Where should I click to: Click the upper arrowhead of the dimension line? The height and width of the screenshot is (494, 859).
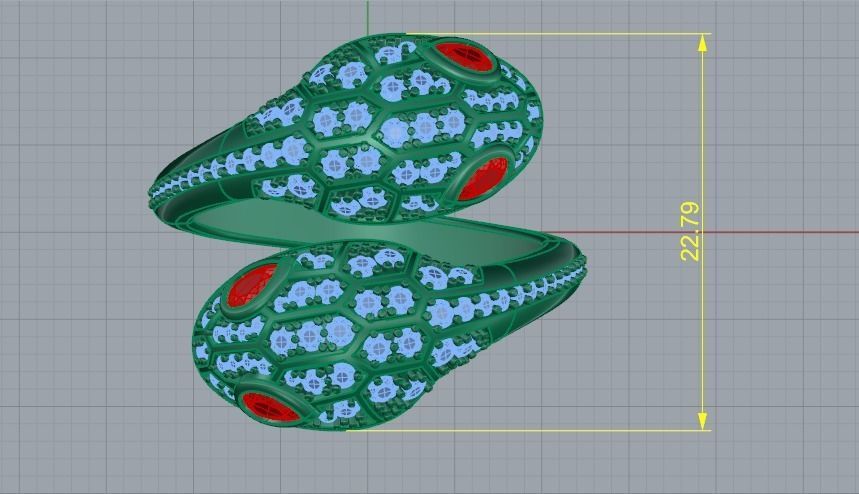click(x=702, y=43)
